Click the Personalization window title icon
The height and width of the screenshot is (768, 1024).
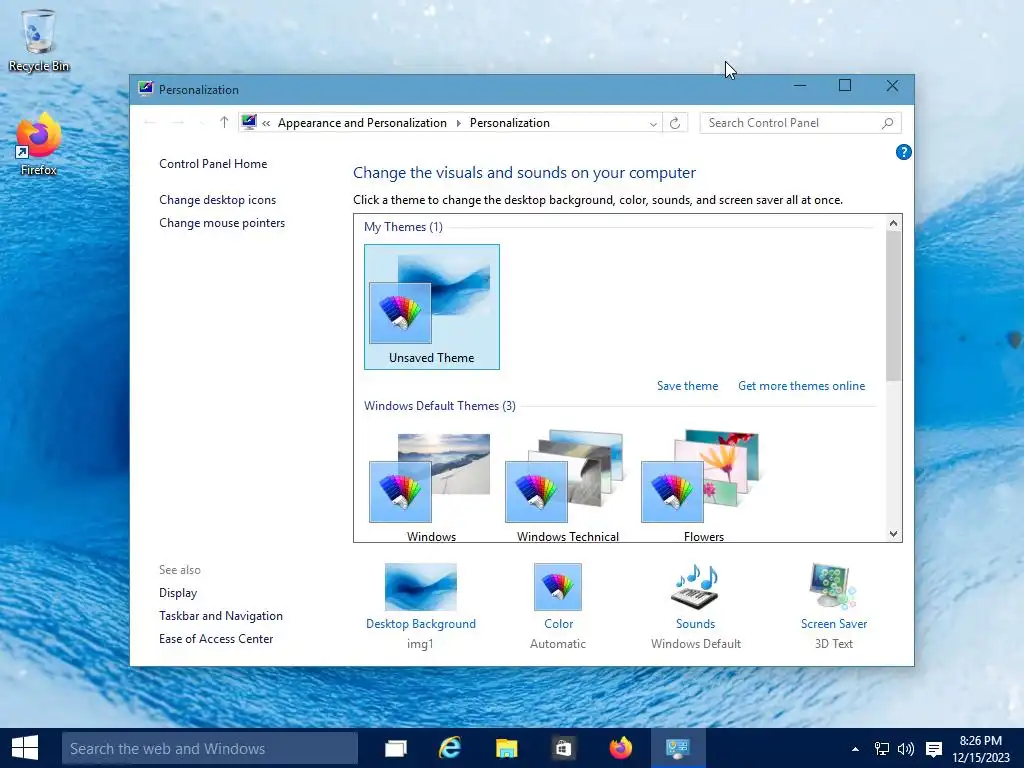click(145, 89)
